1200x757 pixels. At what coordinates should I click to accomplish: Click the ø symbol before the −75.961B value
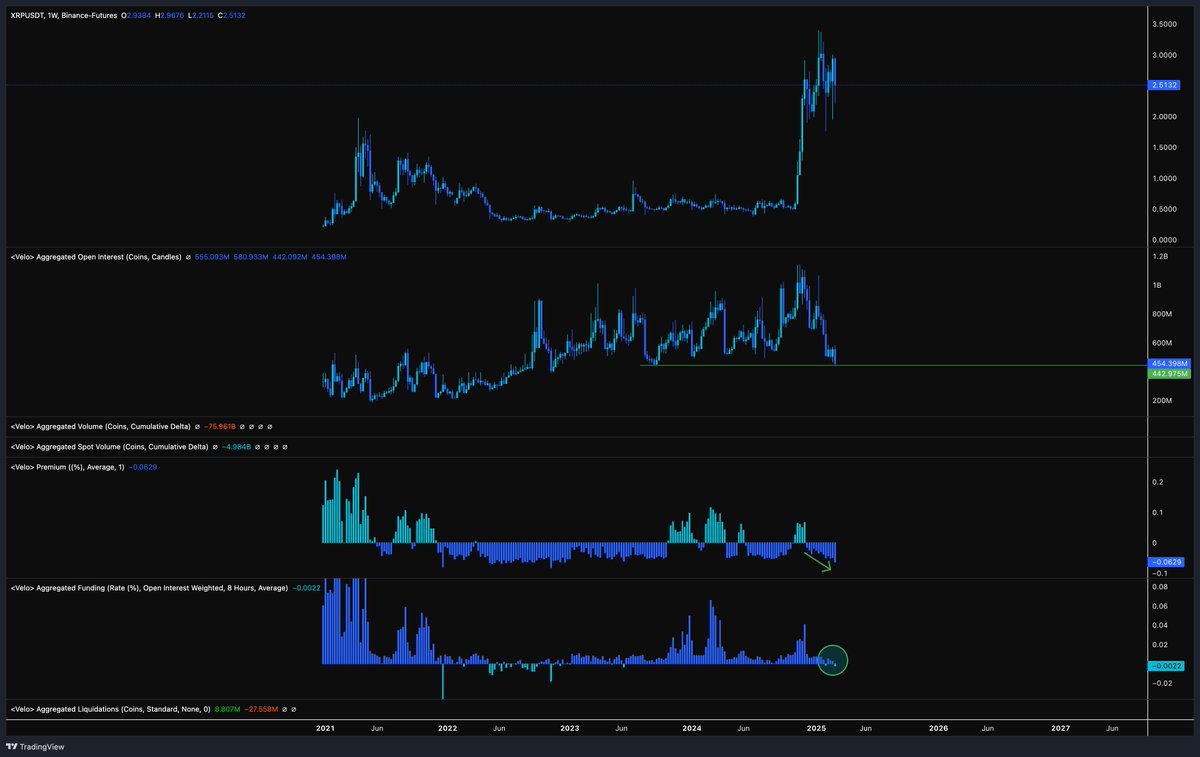(x=196, y=426)
